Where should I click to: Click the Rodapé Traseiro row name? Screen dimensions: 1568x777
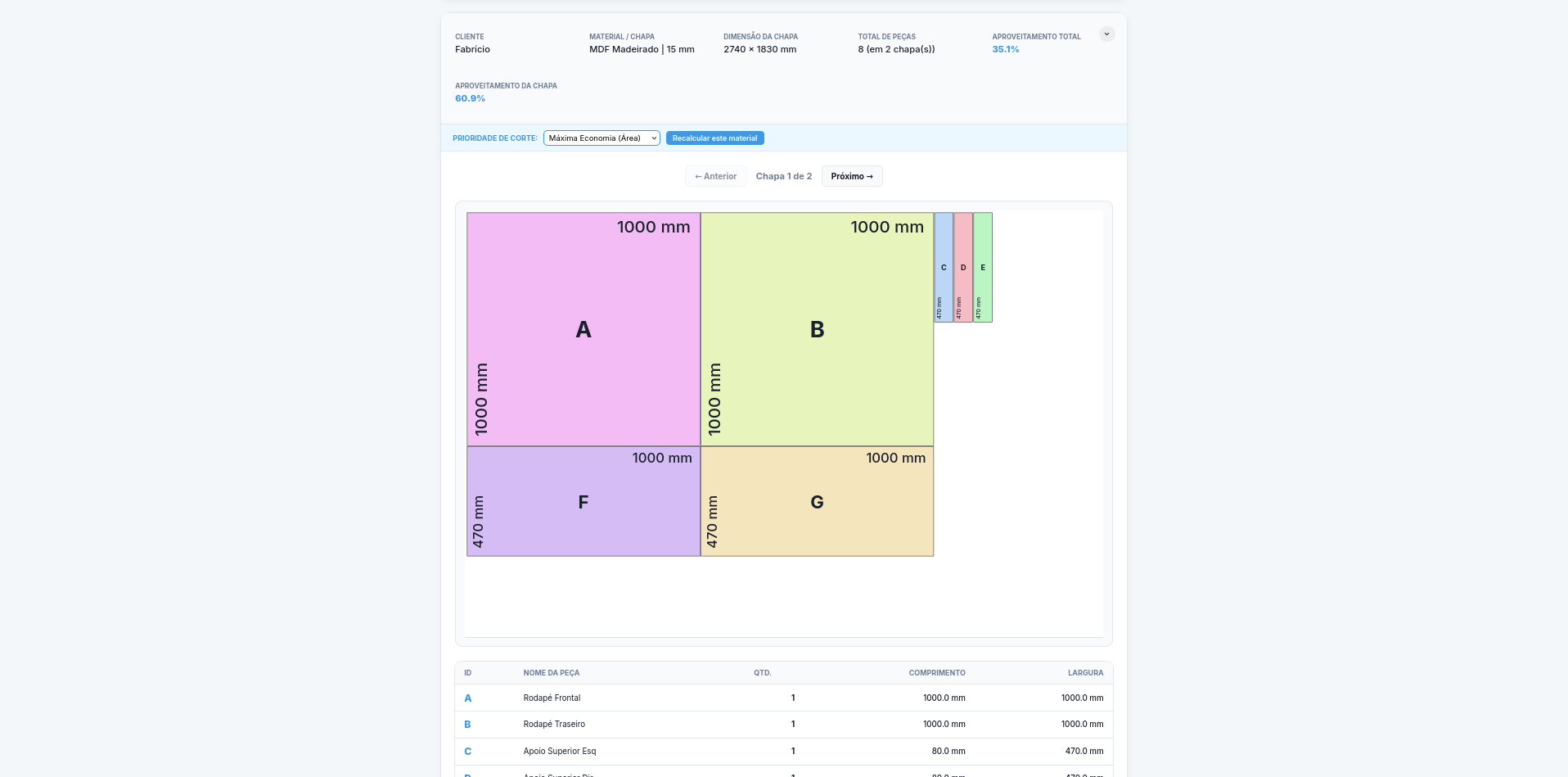tap(554, 725)
